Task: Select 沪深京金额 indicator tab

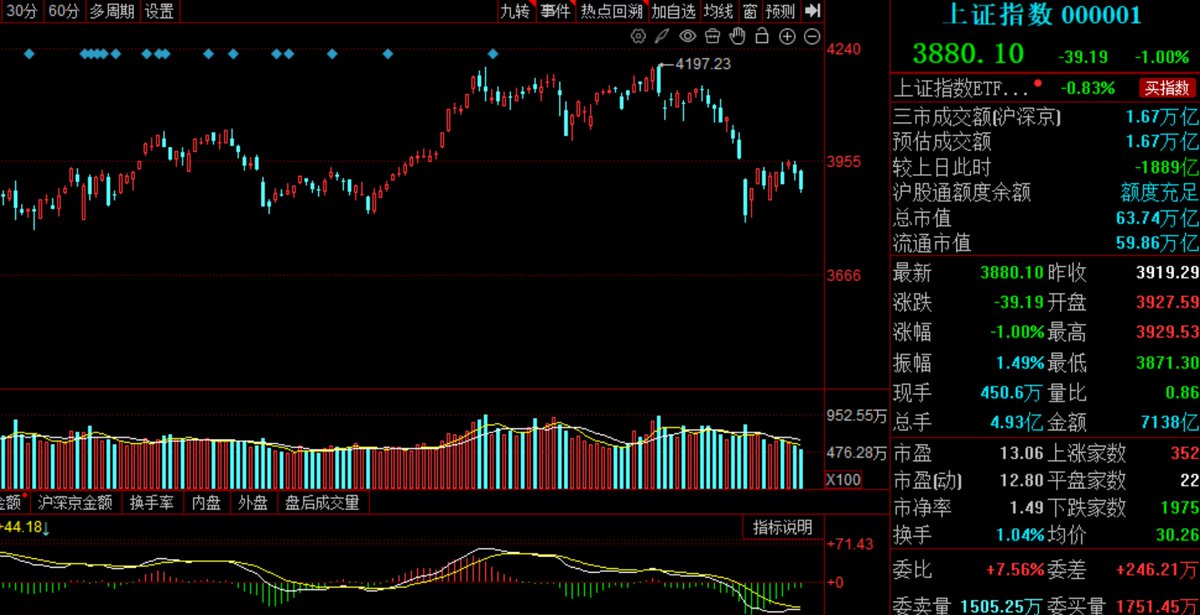Action: (75, 502)
